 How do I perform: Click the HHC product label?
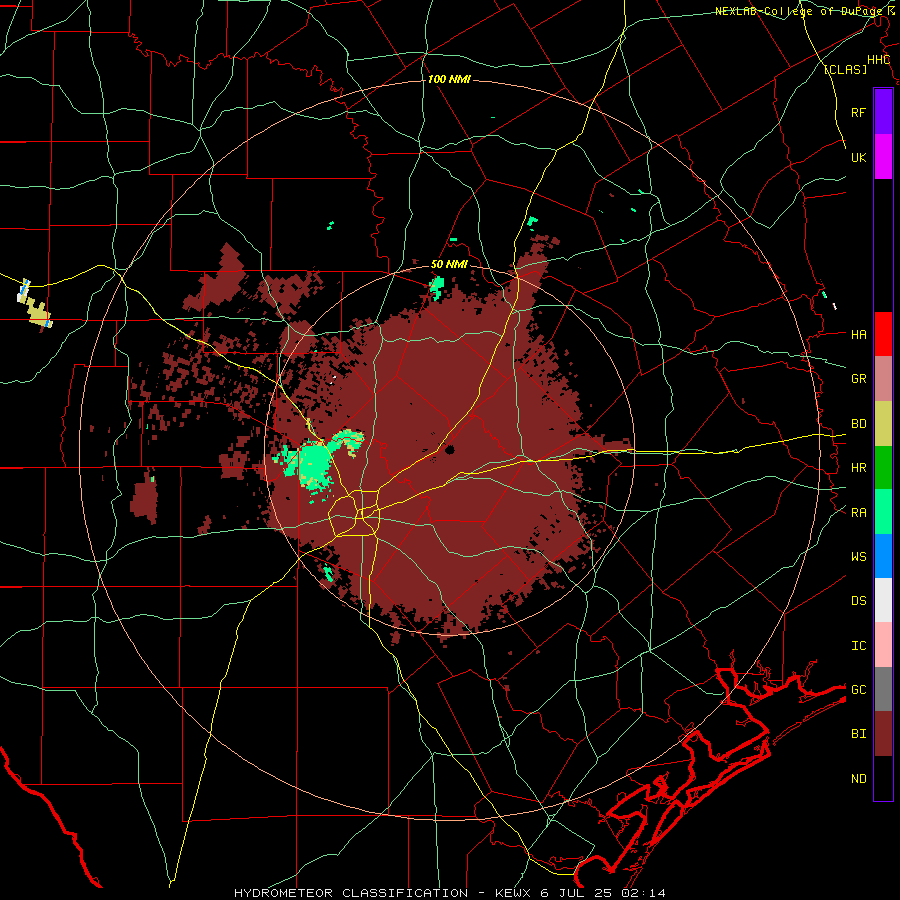[878, 60]
